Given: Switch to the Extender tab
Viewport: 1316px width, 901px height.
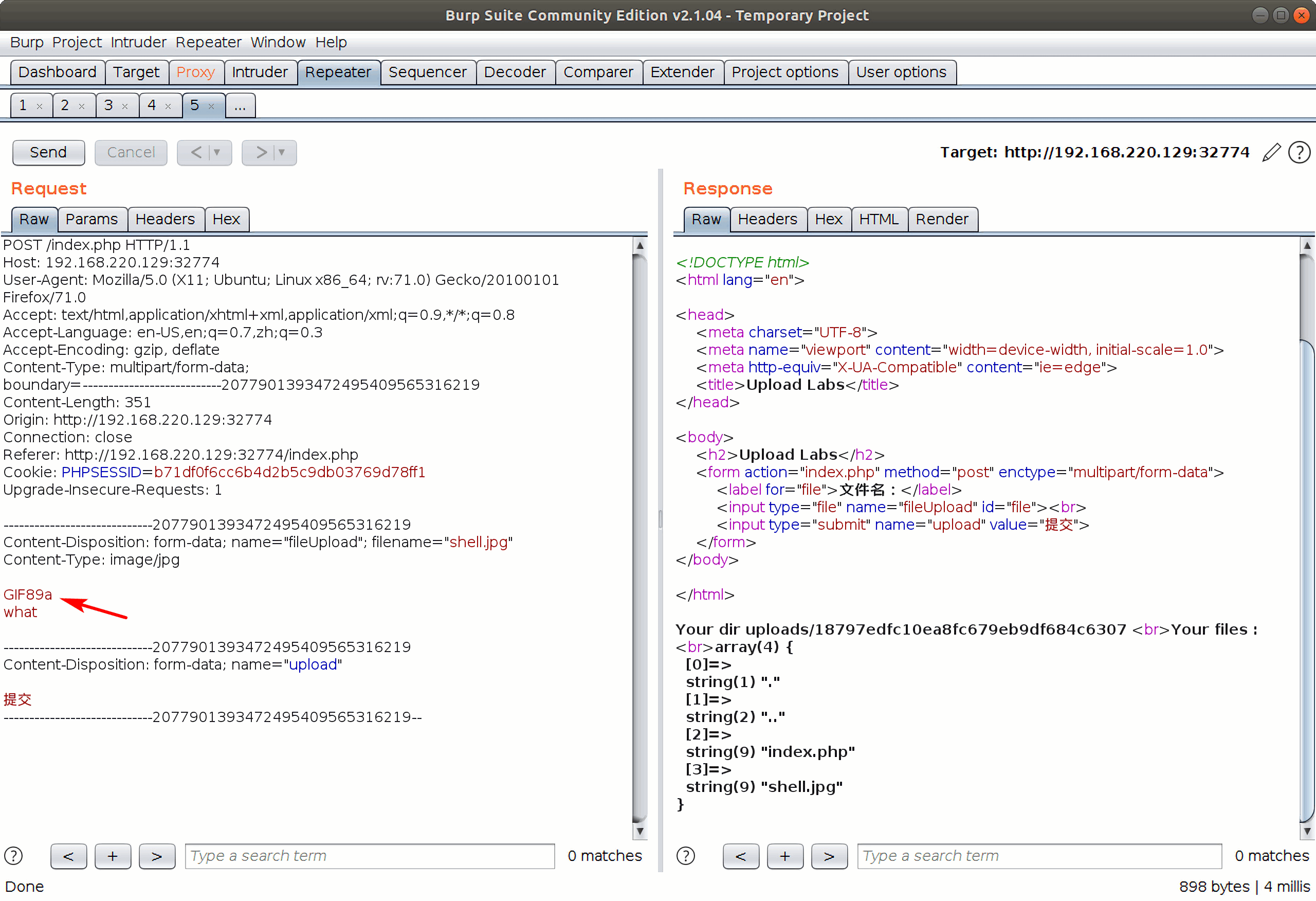Looking at the screenshot, I should click(x=683, y=73).
